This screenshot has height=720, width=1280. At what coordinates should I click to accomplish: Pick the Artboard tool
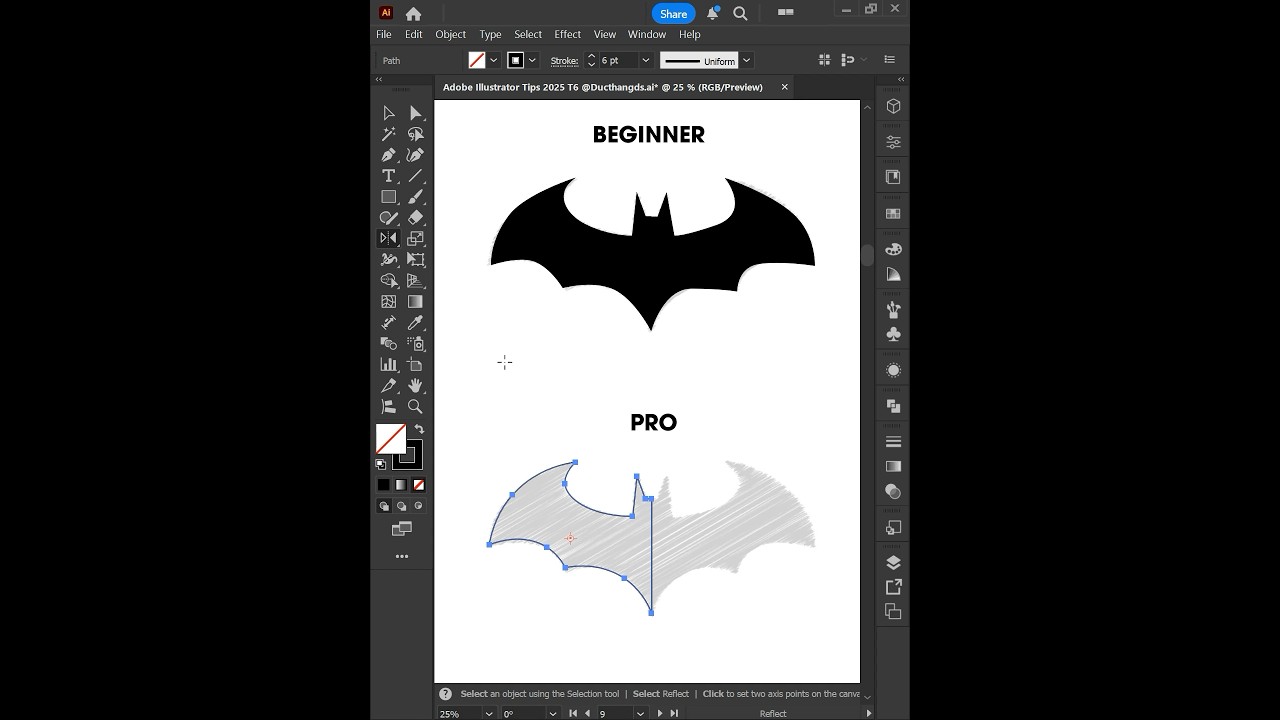click(x=415, y=365)
